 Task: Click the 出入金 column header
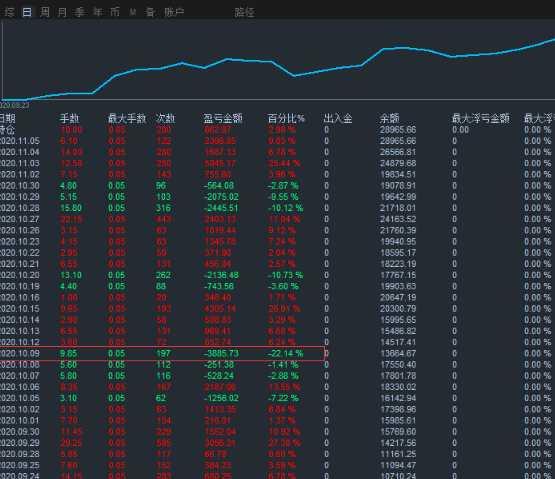coord(338,118)
